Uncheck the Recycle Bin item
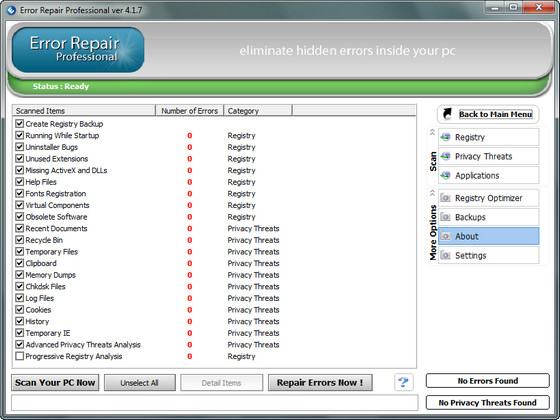 20,240
